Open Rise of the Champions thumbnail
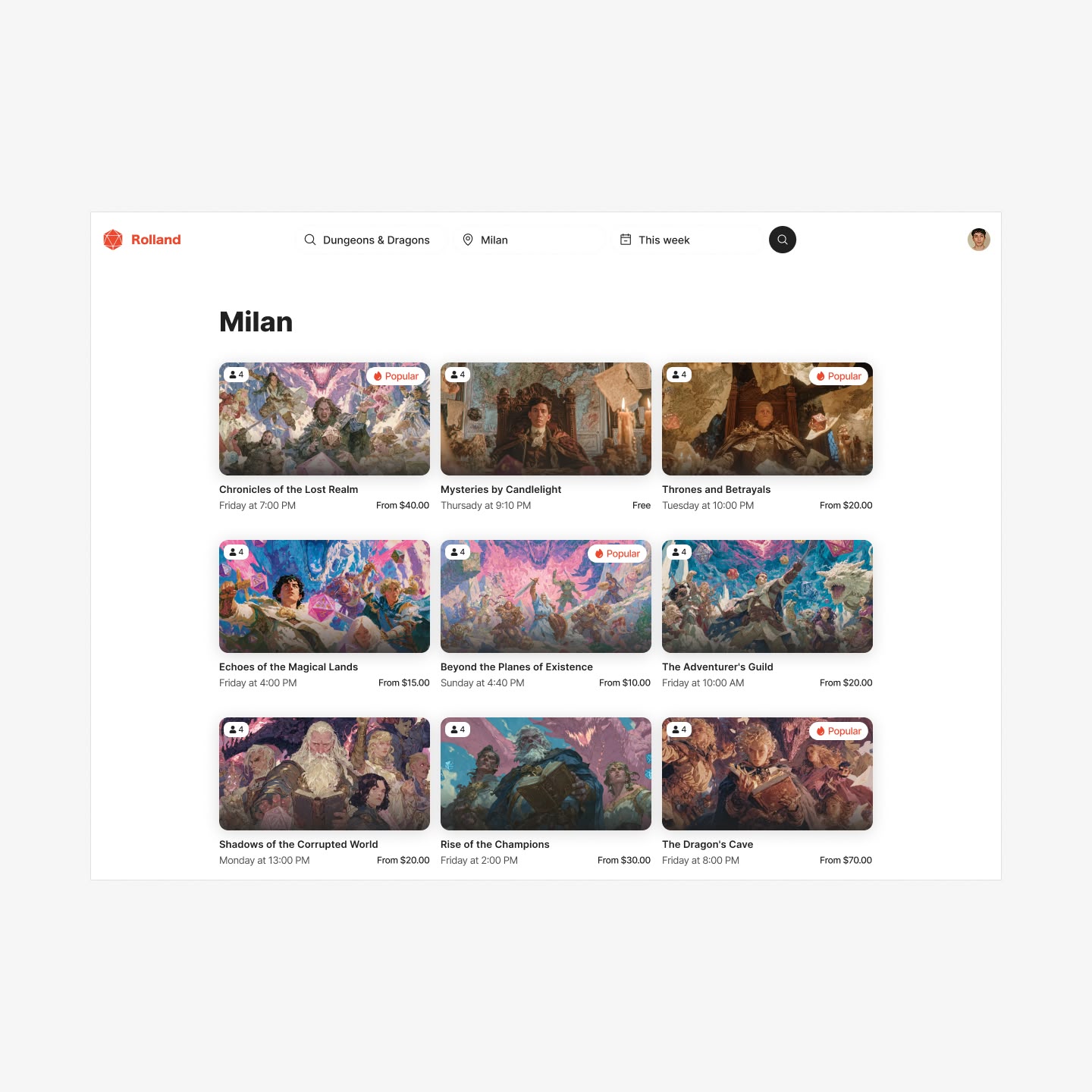The width and height of the screenshot is (1092, 1092). [x=546, y=773]
